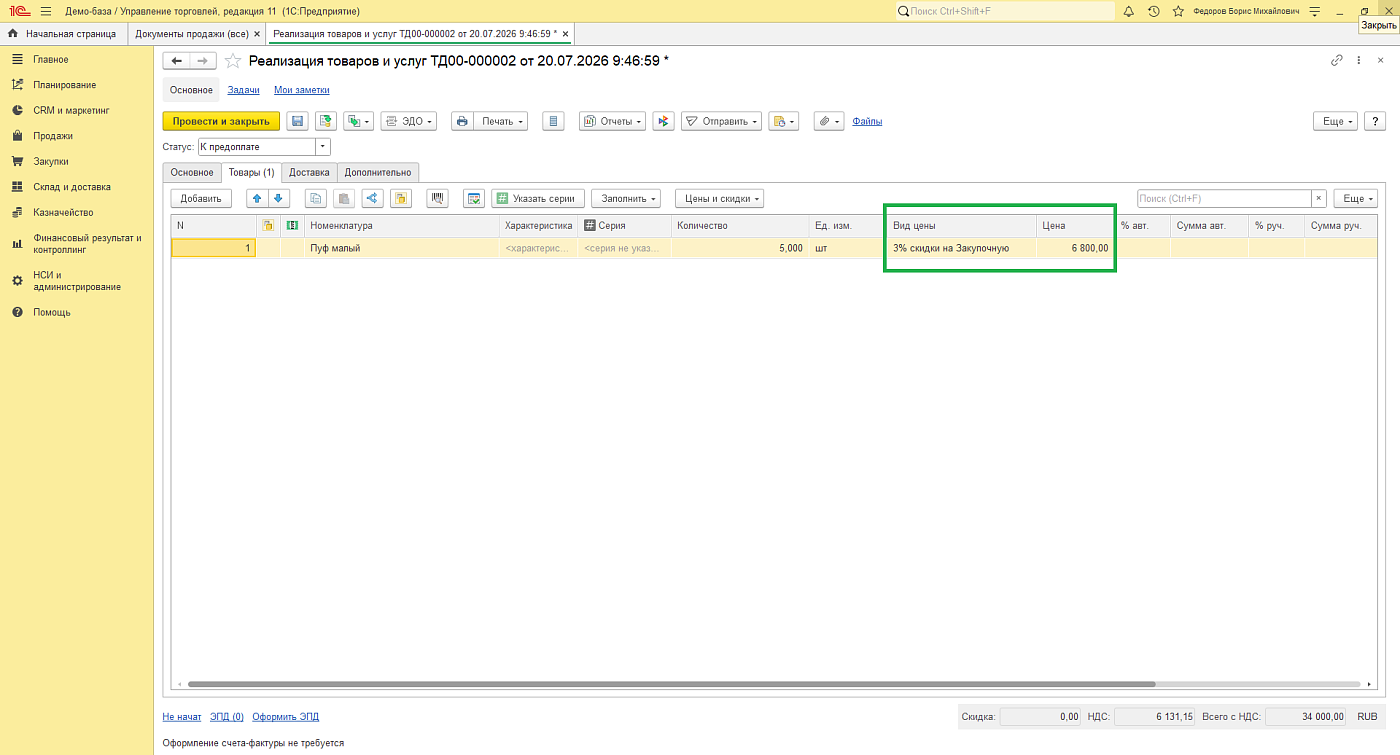This screenshot has height=755, width=1400.
Task: Open the Оформить ЭПД link
Action: (285, 717)
